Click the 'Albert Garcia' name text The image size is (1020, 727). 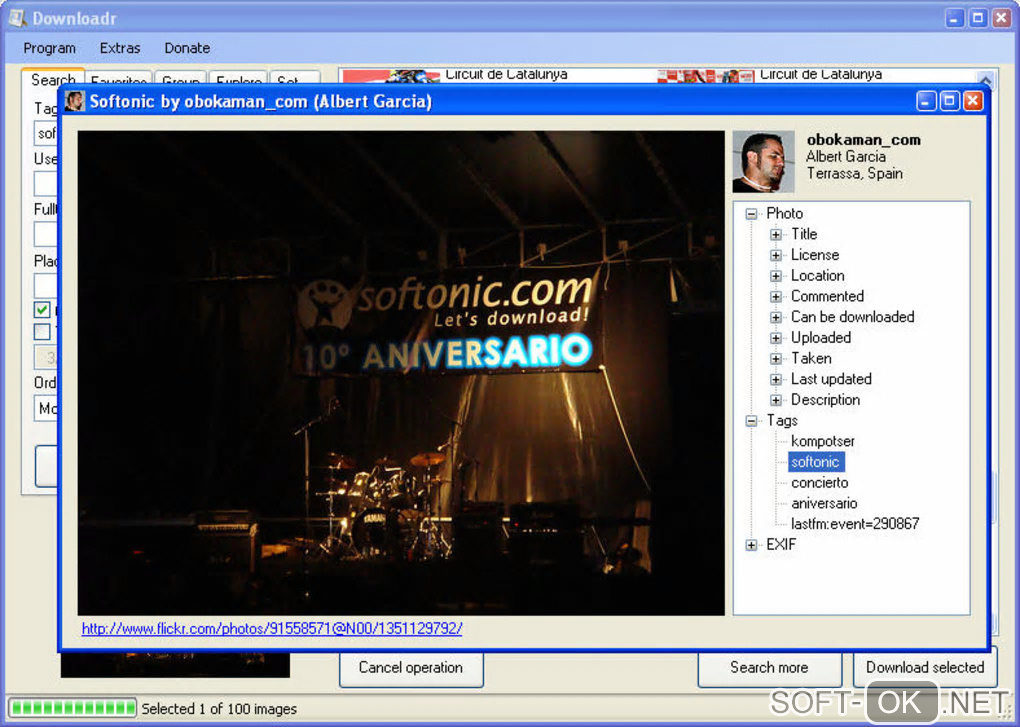846,157
